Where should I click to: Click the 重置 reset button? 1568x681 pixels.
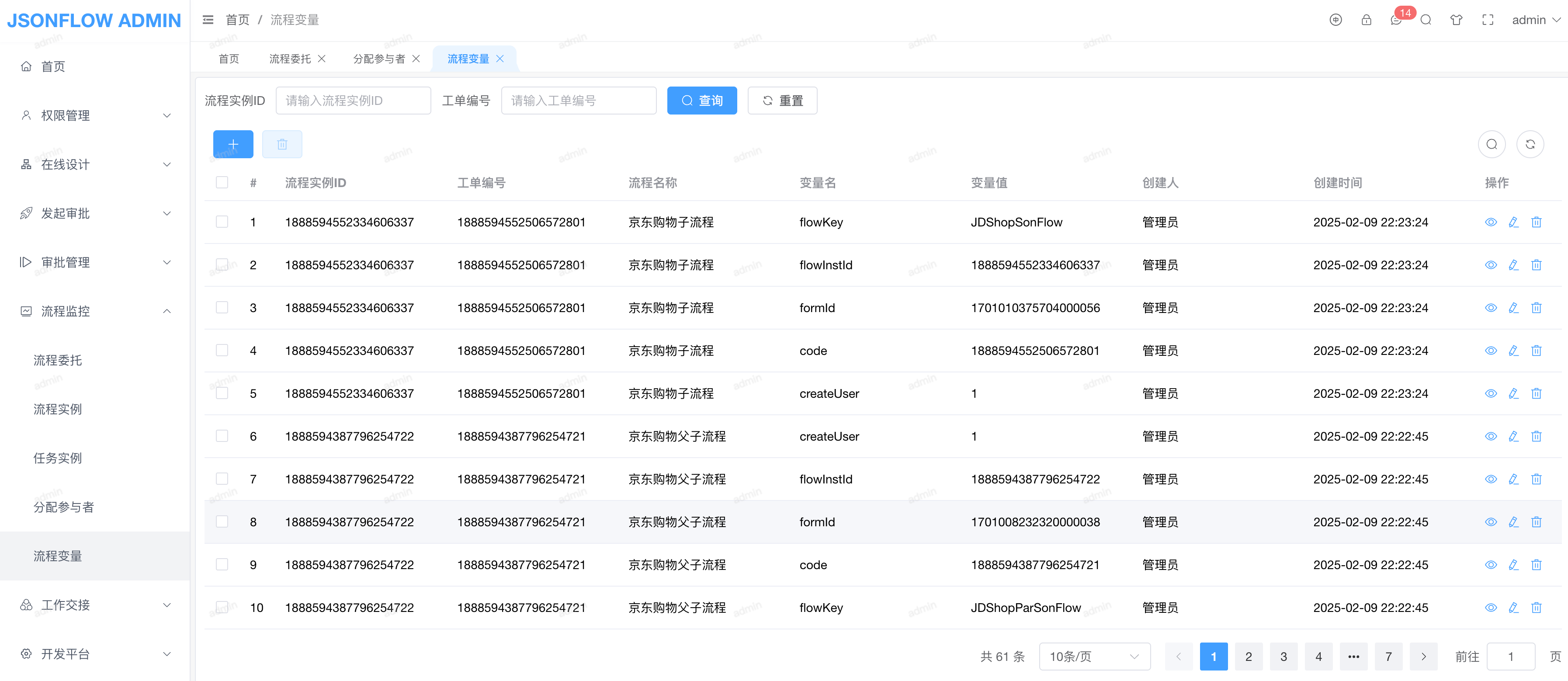[x=782, y=101]
